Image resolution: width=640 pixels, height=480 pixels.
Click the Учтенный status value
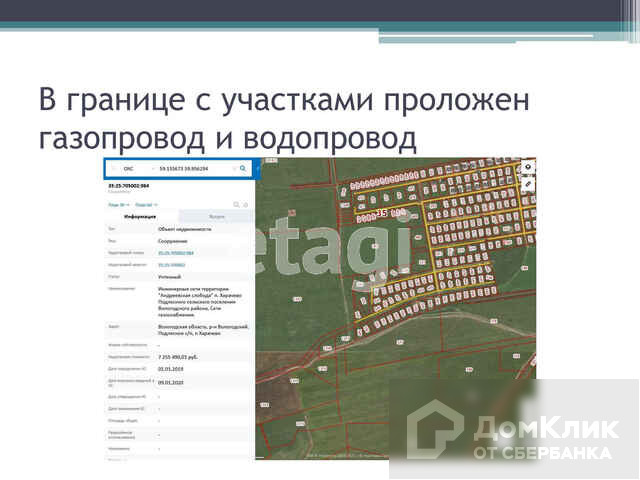tap(169, 277)
